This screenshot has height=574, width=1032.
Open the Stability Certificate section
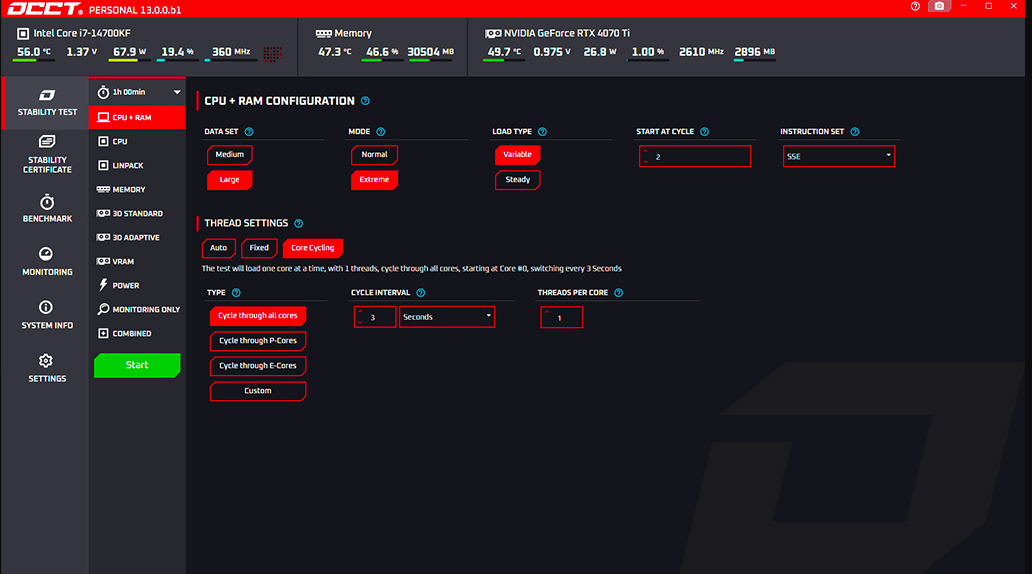[x=46, y=154]
